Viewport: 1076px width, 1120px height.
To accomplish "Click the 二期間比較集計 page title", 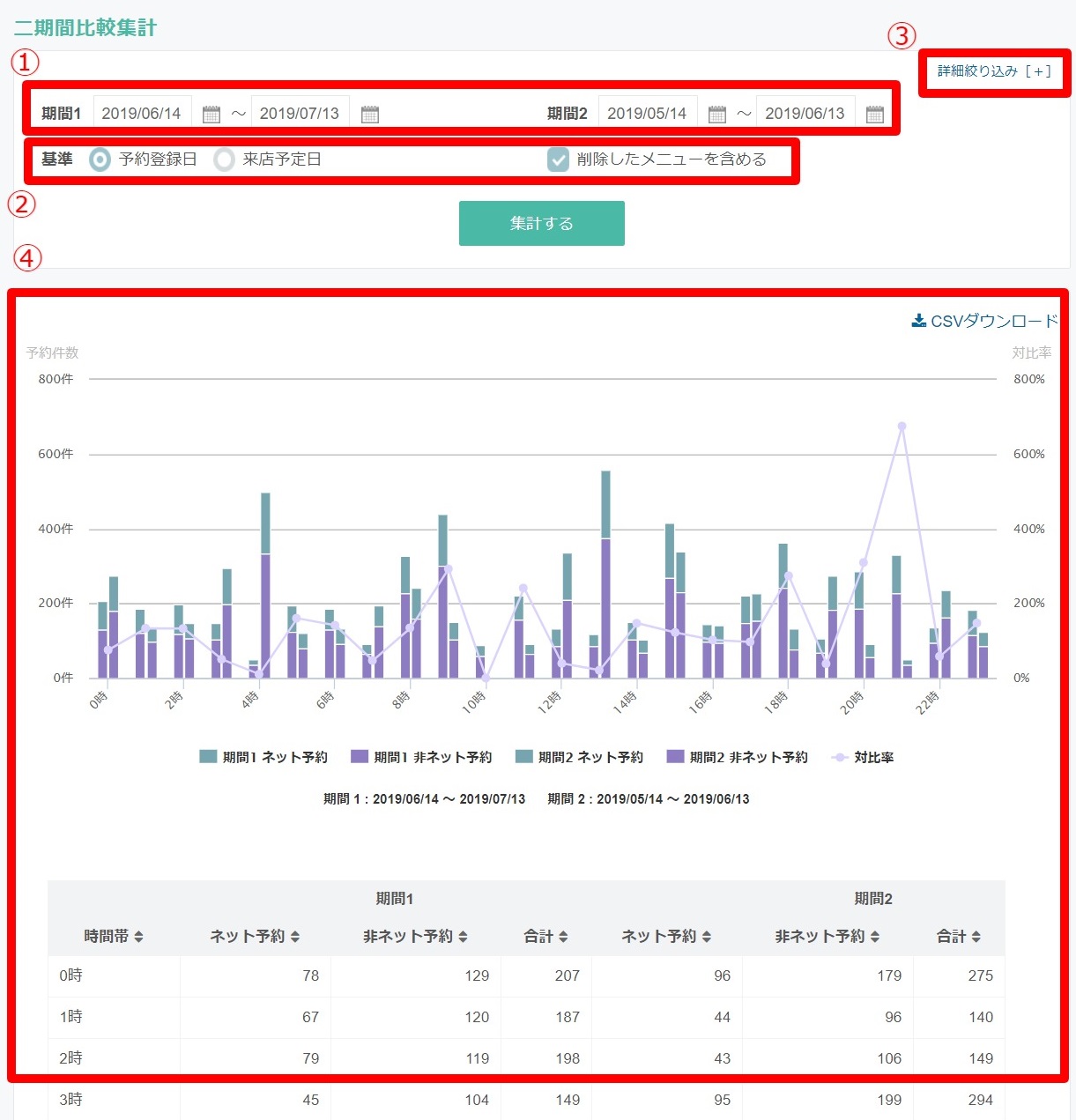I will [x=85, y=27].
